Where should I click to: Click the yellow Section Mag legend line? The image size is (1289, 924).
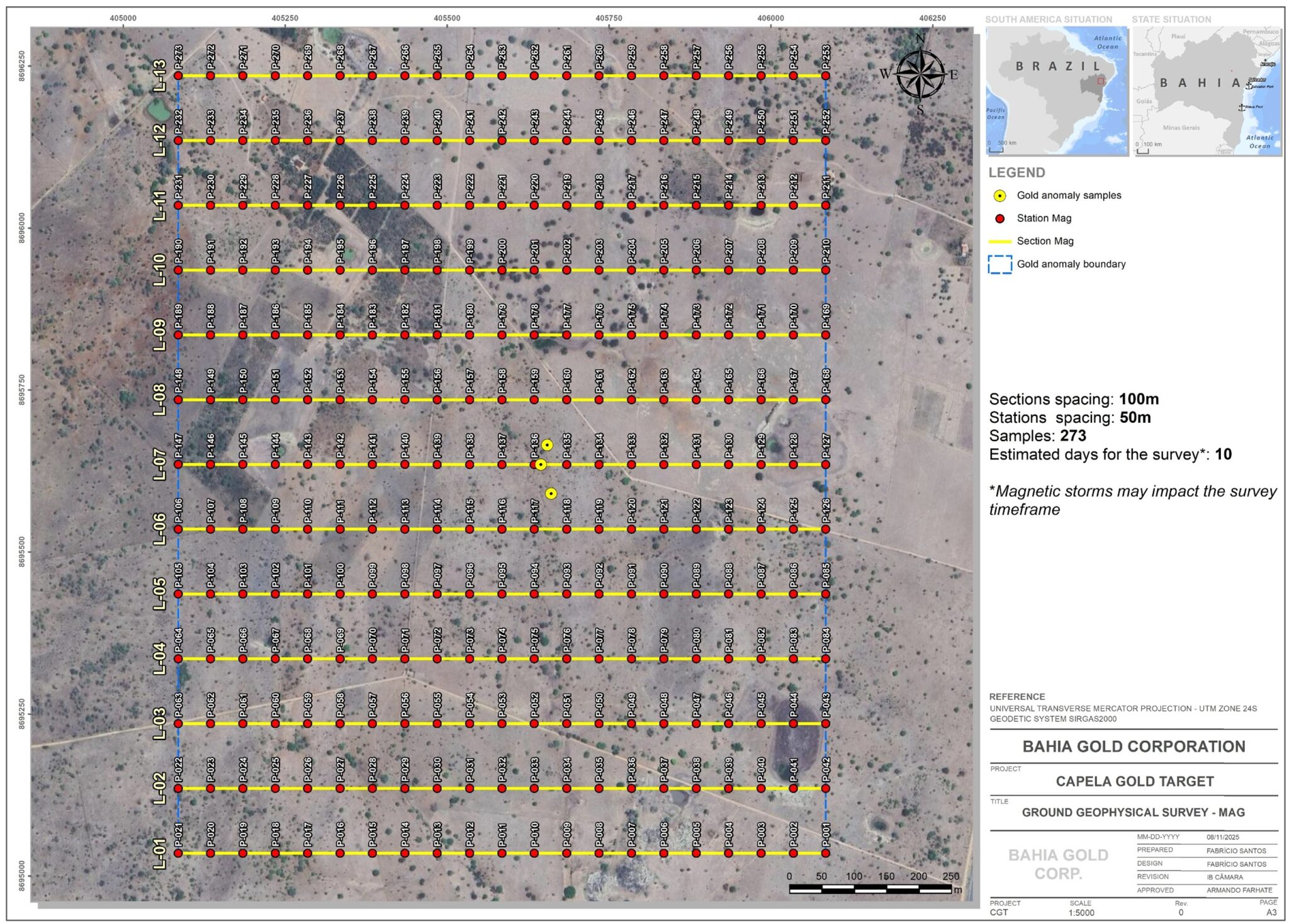click(x=999, y=241)
